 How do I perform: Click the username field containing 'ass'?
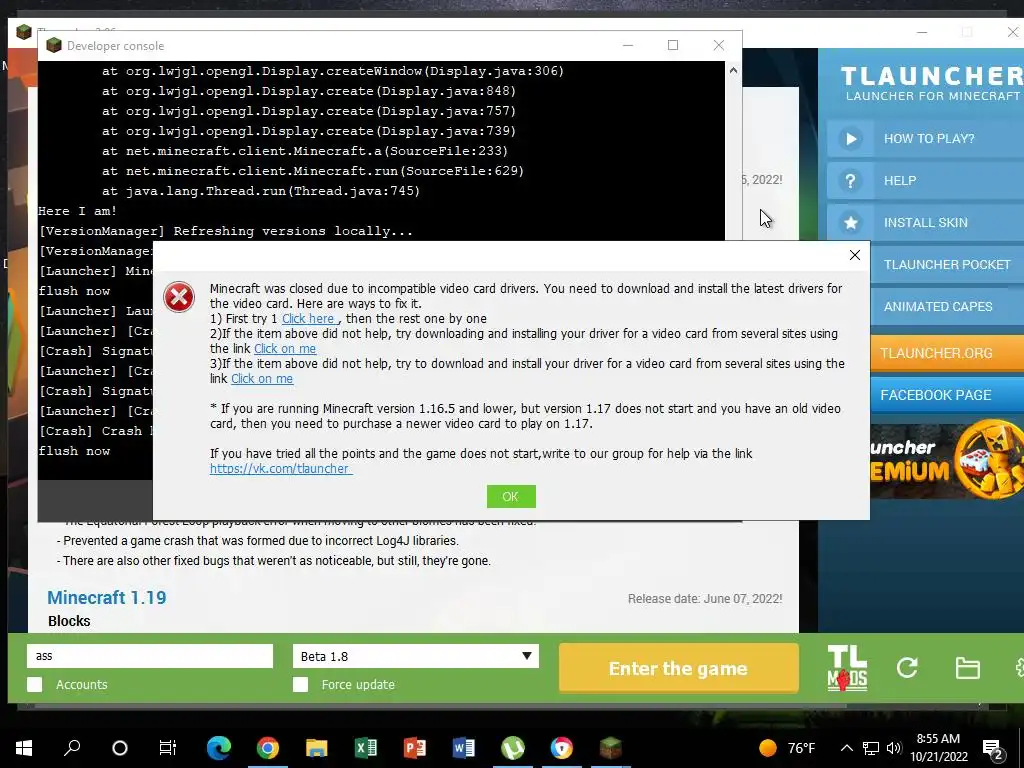click(x=150, y=656)
